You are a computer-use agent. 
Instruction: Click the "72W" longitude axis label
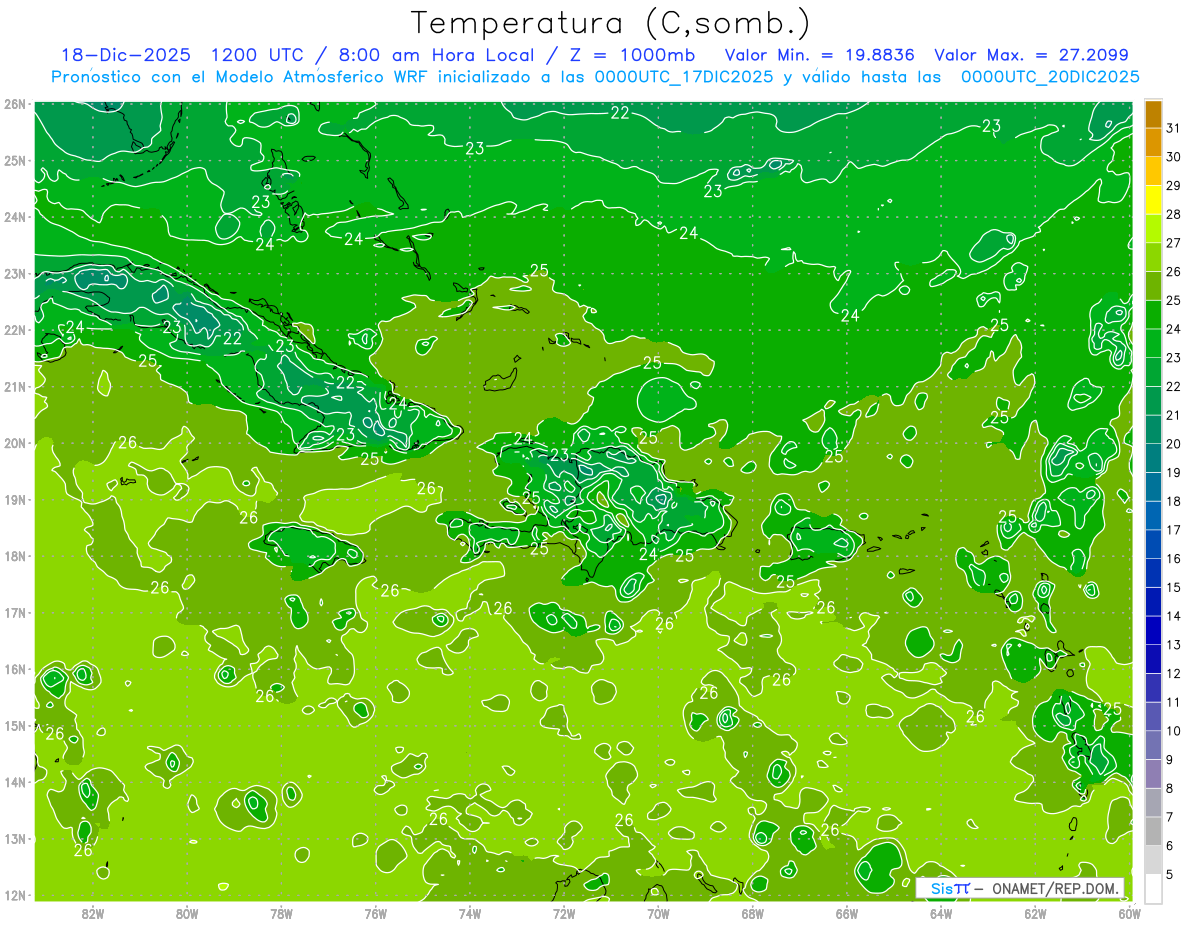(x=564, y=913)
